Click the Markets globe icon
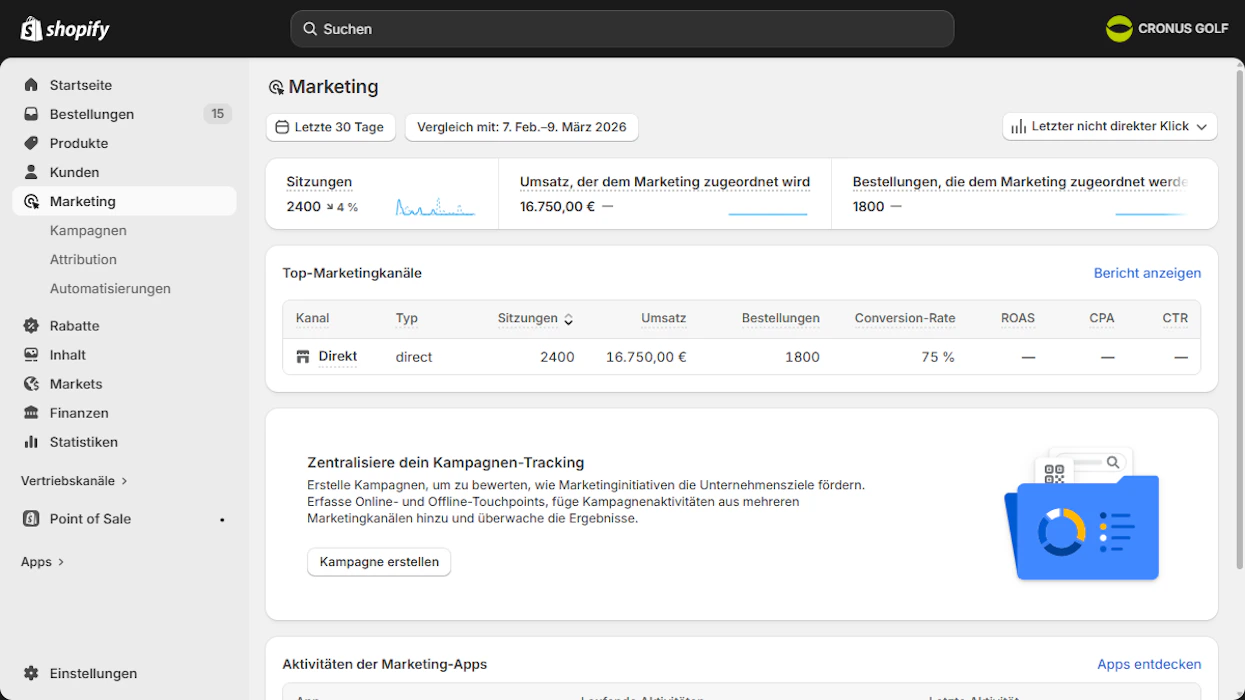1245x700 pixels. (x=31, y=384)
